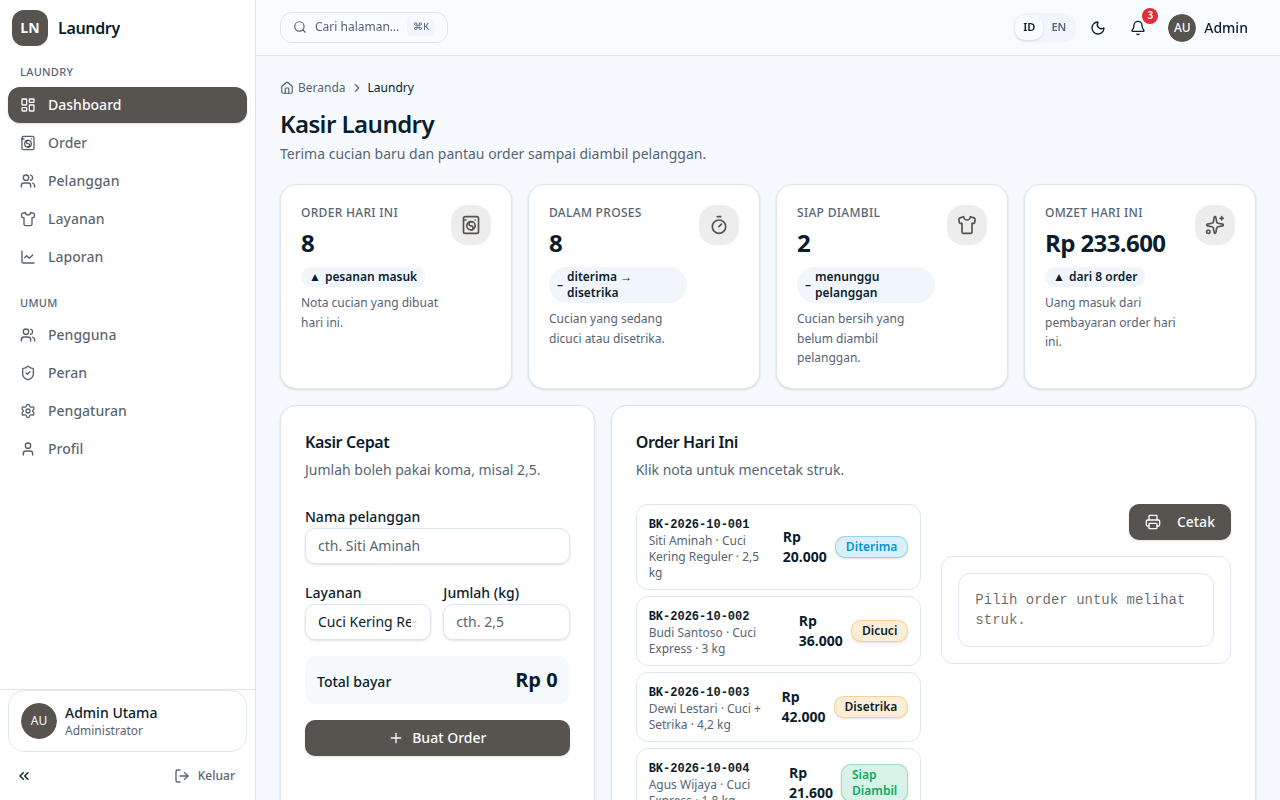Click the LN Laundry logo badge
Screen dimensions: 1280x800
pyautogui.click(x=30, y=28)
